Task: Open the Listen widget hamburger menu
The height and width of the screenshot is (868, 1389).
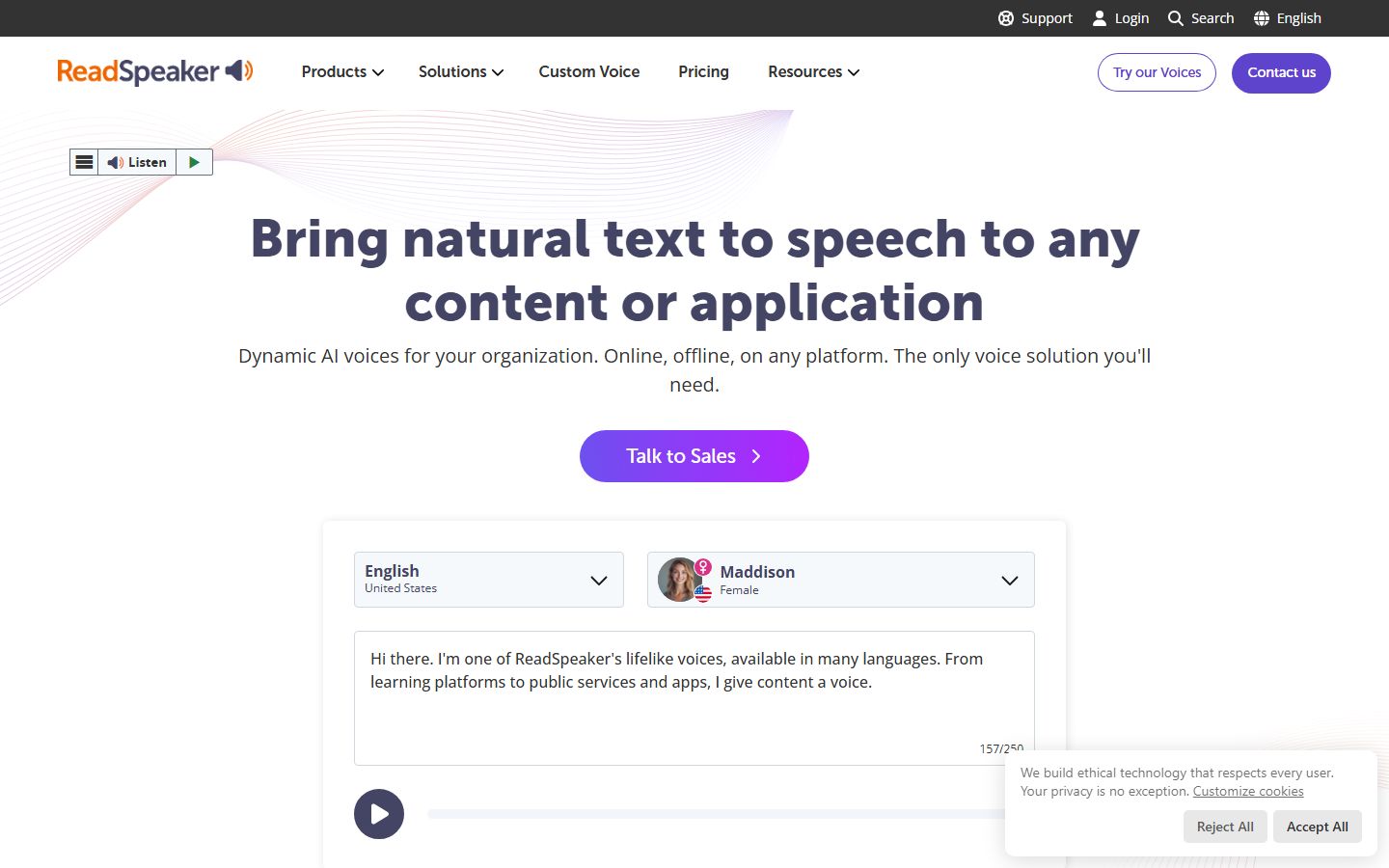Action: point(85,162)
